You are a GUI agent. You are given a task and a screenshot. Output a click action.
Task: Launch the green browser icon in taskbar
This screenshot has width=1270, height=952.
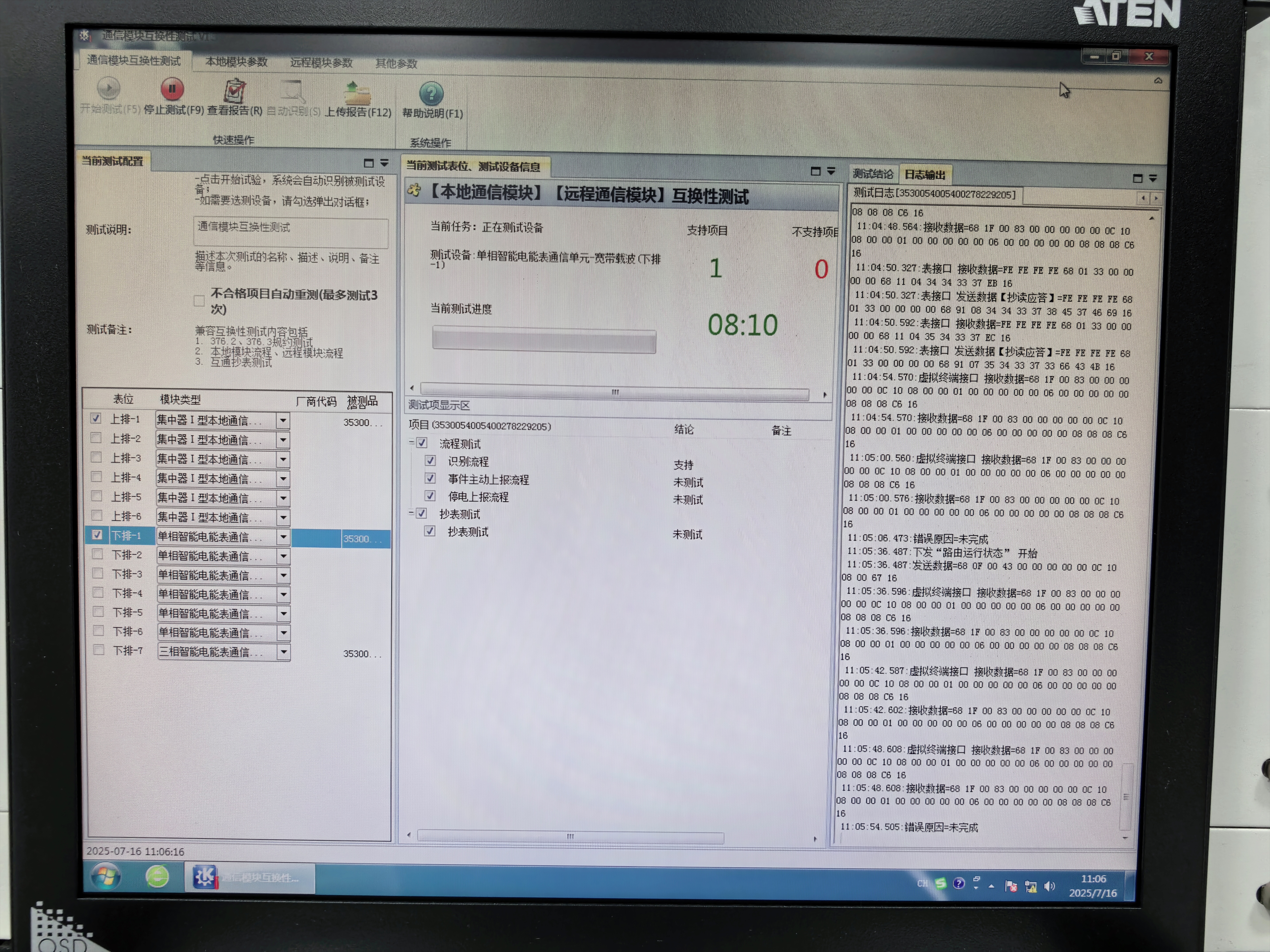157,876
